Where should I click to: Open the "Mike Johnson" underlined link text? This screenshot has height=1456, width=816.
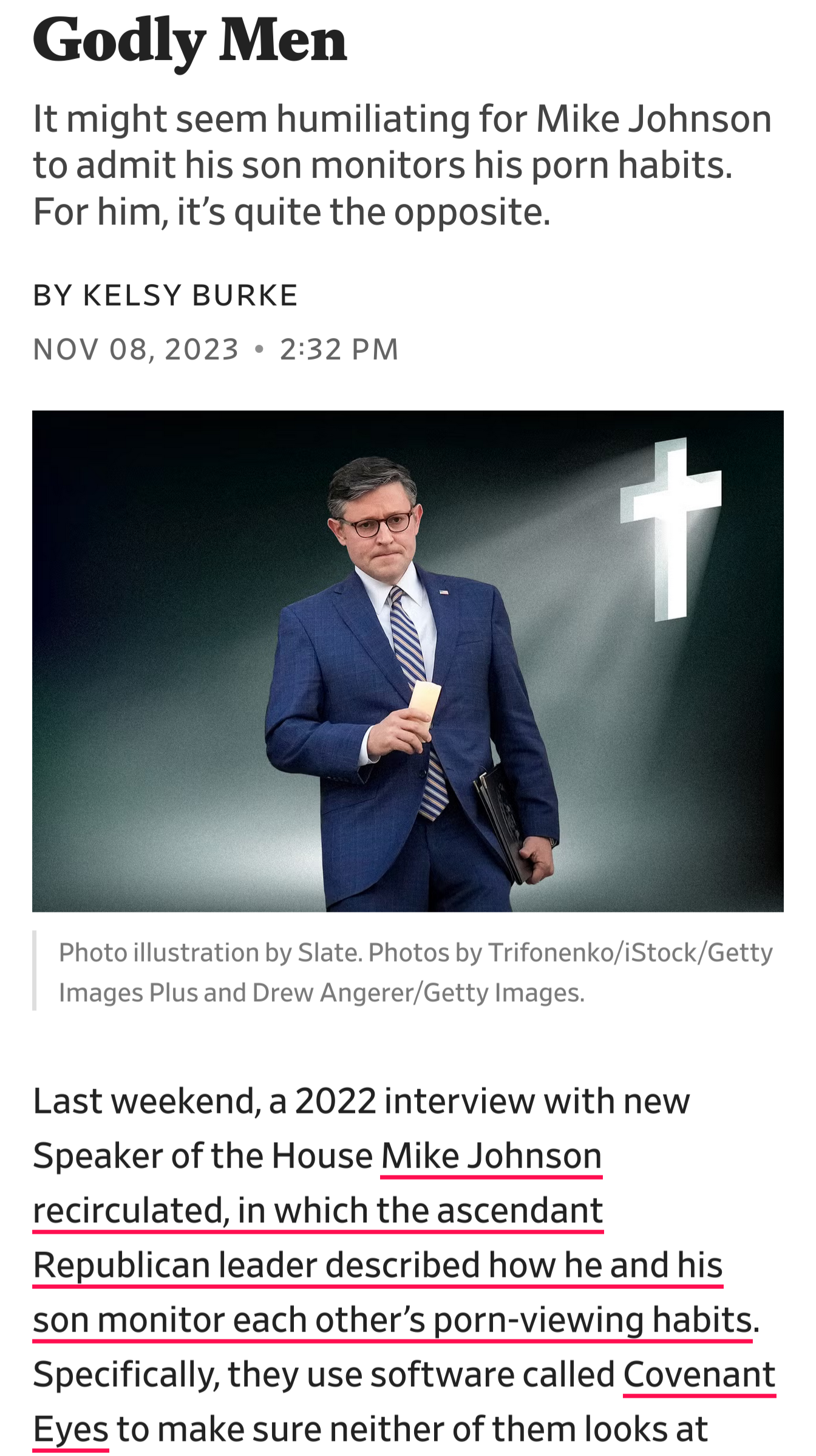tap(491, 1156)
